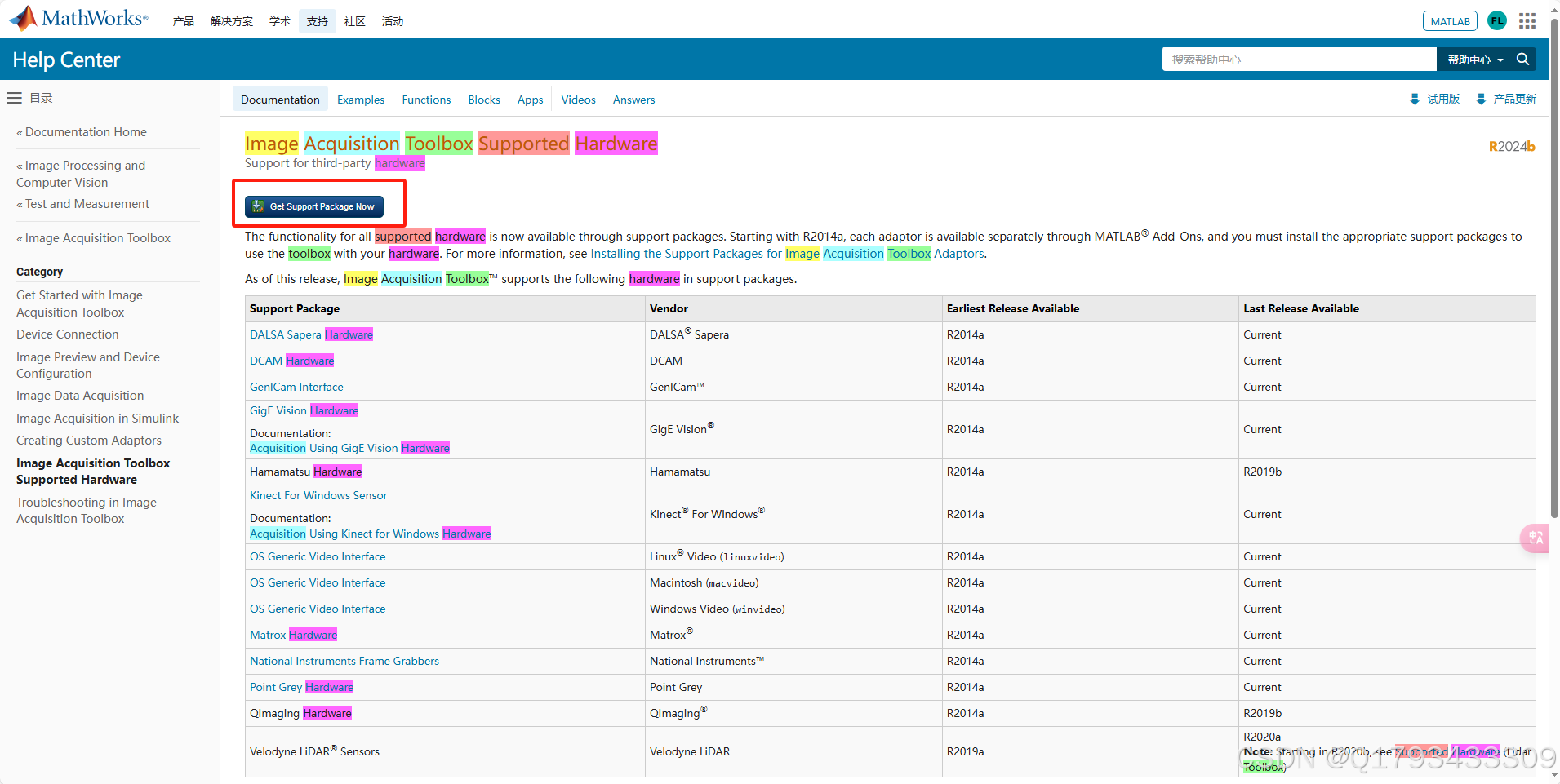The width and height of the screenshot is (1560, 784).
Task: Toggle the 目录 hamburger menu
Action: coord(14,98)
